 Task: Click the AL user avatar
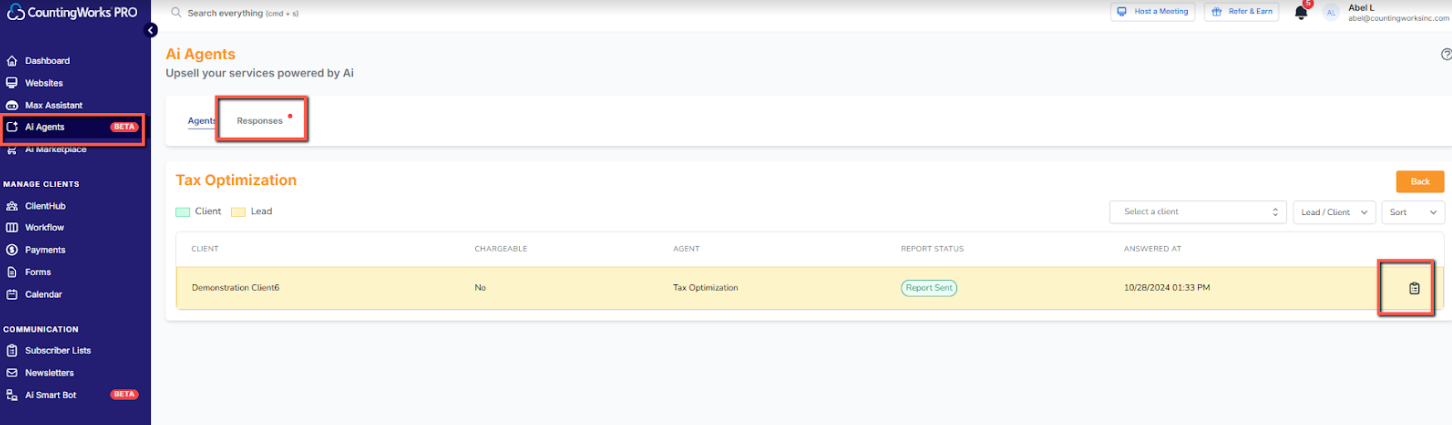[1331, 12]
